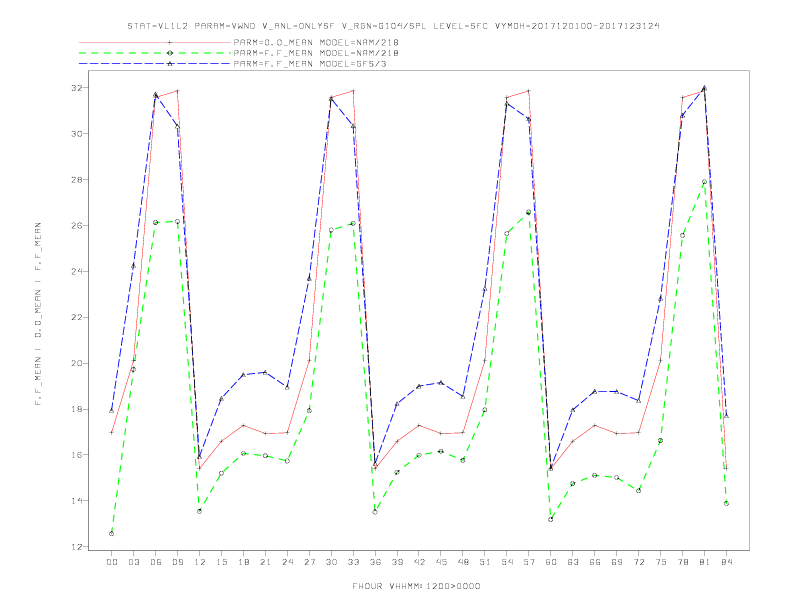The image size is (792, 612).
Task: Click x-axis forecast hour label 33
Action: (x=353, y=562)
